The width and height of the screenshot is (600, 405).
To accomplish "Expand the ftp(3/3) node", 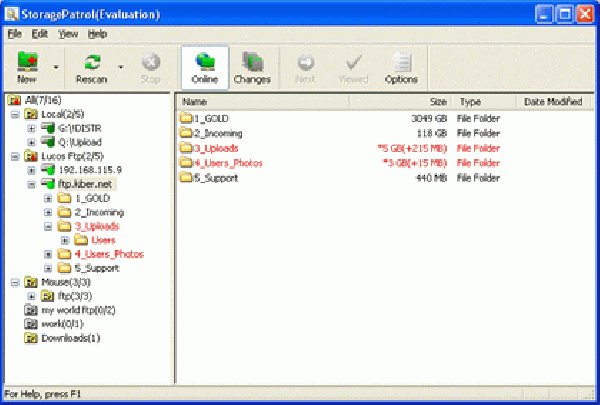I will click(31, 296).
